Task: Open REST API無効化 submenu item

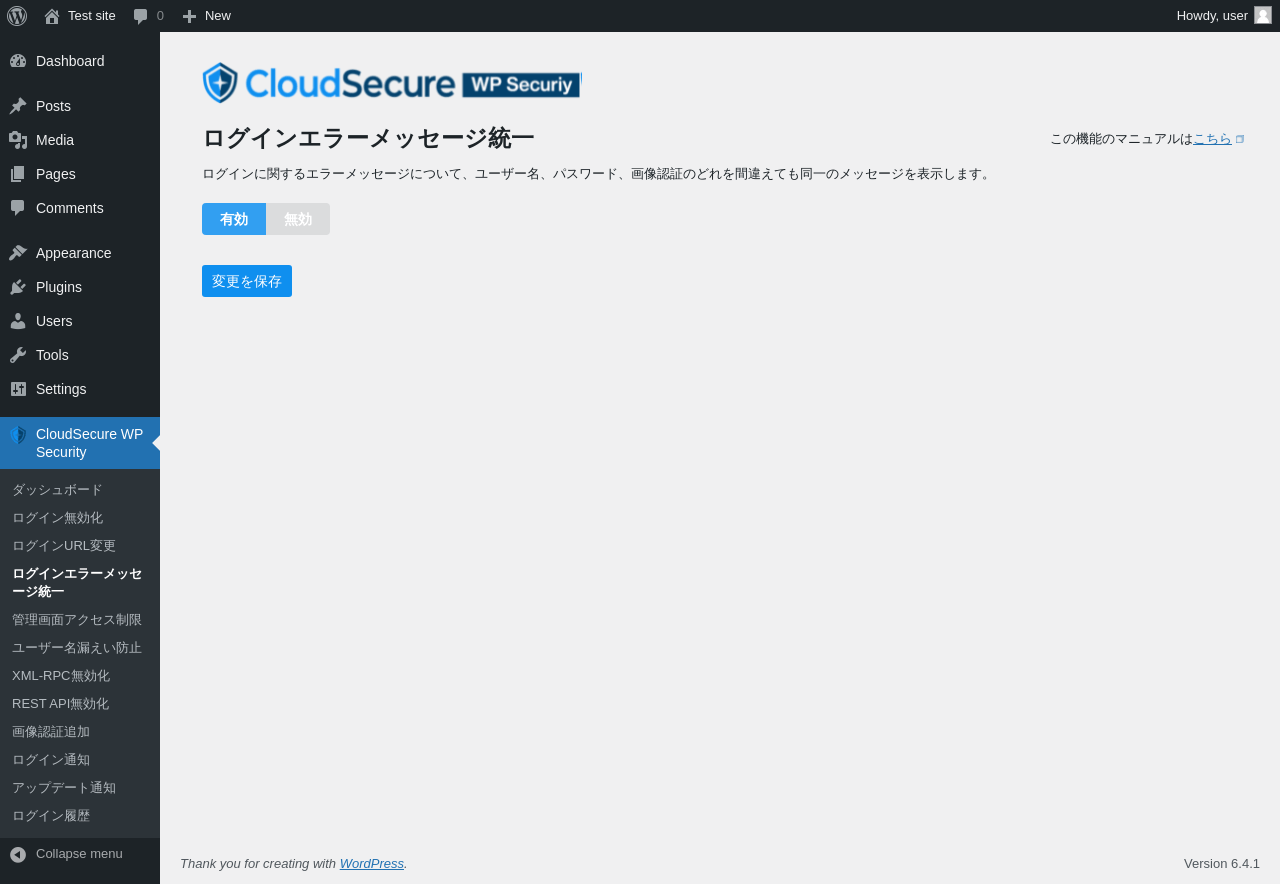Action: (60, 704)
